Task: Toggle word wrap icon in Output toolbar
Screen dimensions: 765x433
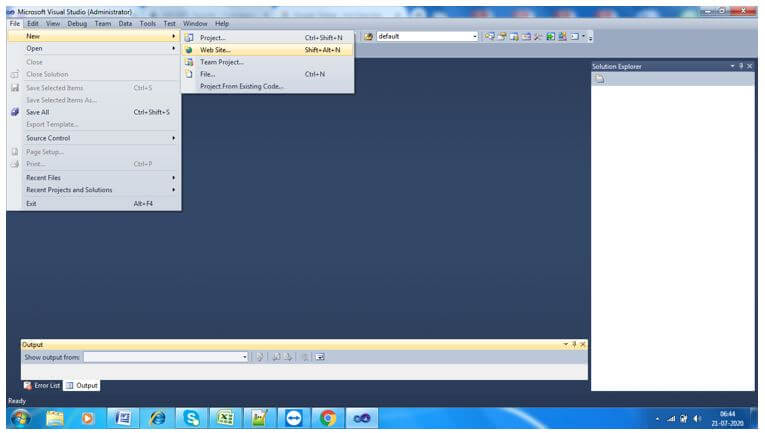Action: [x=320, y=357]
